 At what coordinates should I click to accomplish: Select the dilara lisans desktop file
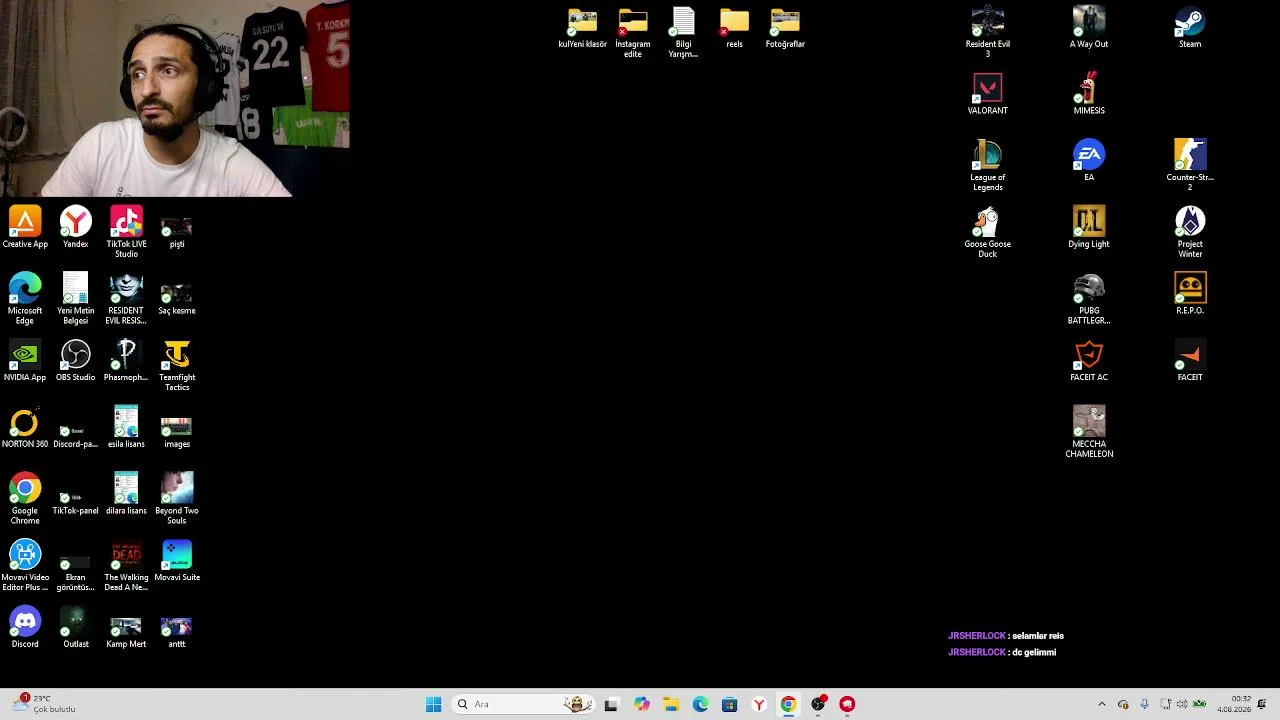click(126, 493)
